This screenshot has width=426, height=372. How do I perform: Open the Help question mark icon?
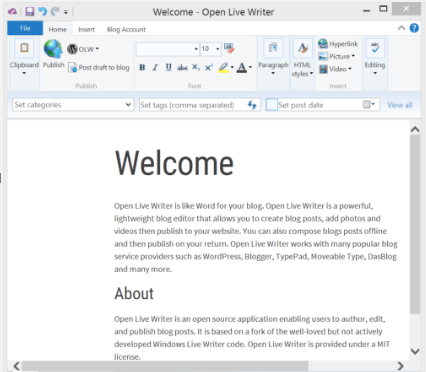[414, 28]
